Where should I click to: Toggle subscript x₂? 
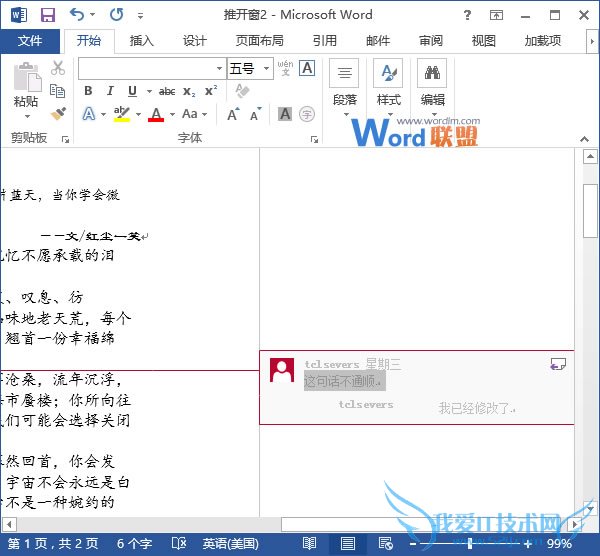189,91
